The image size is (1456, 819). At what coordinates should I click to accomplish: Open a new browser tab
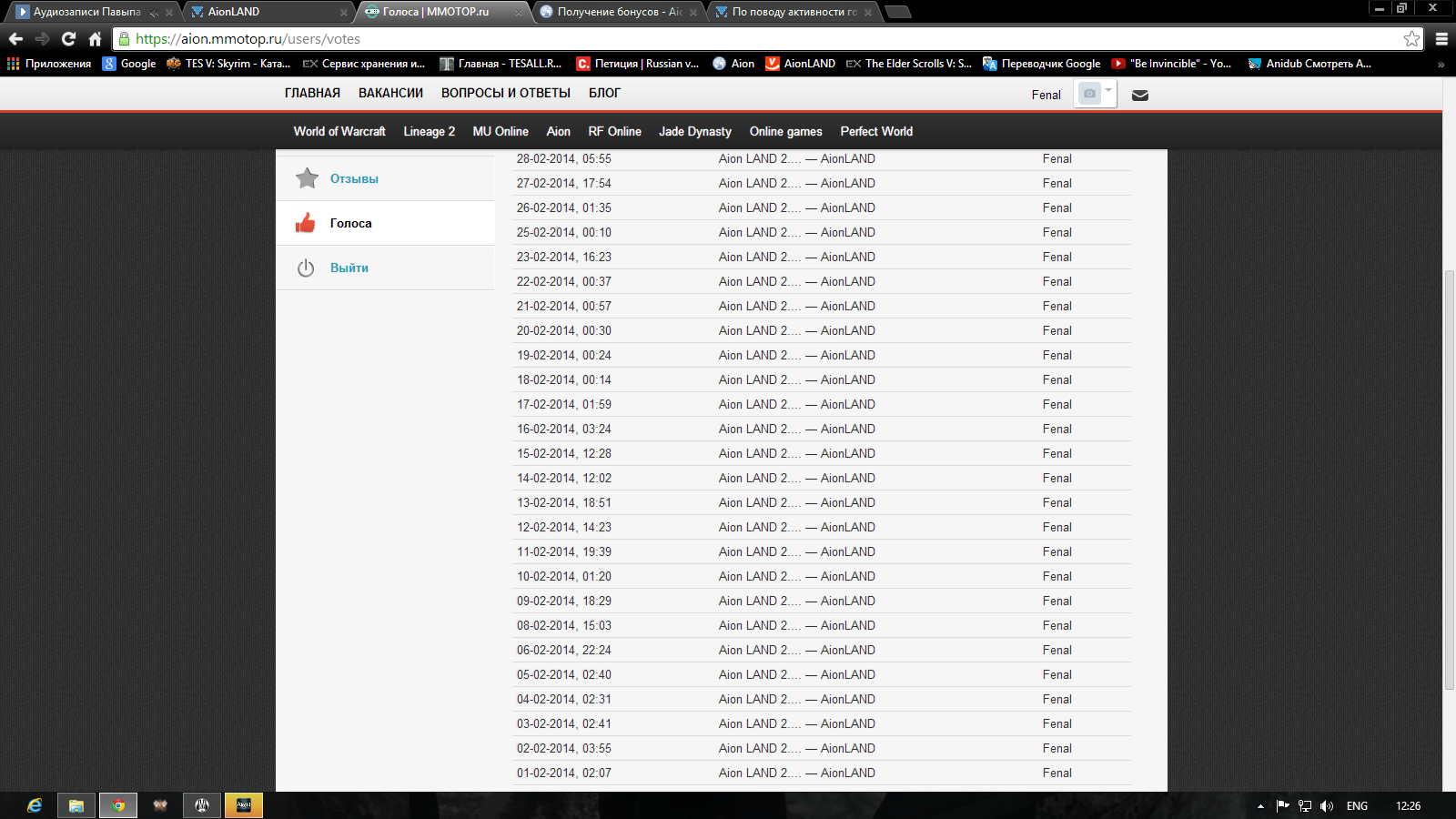[x=897, y=12]
